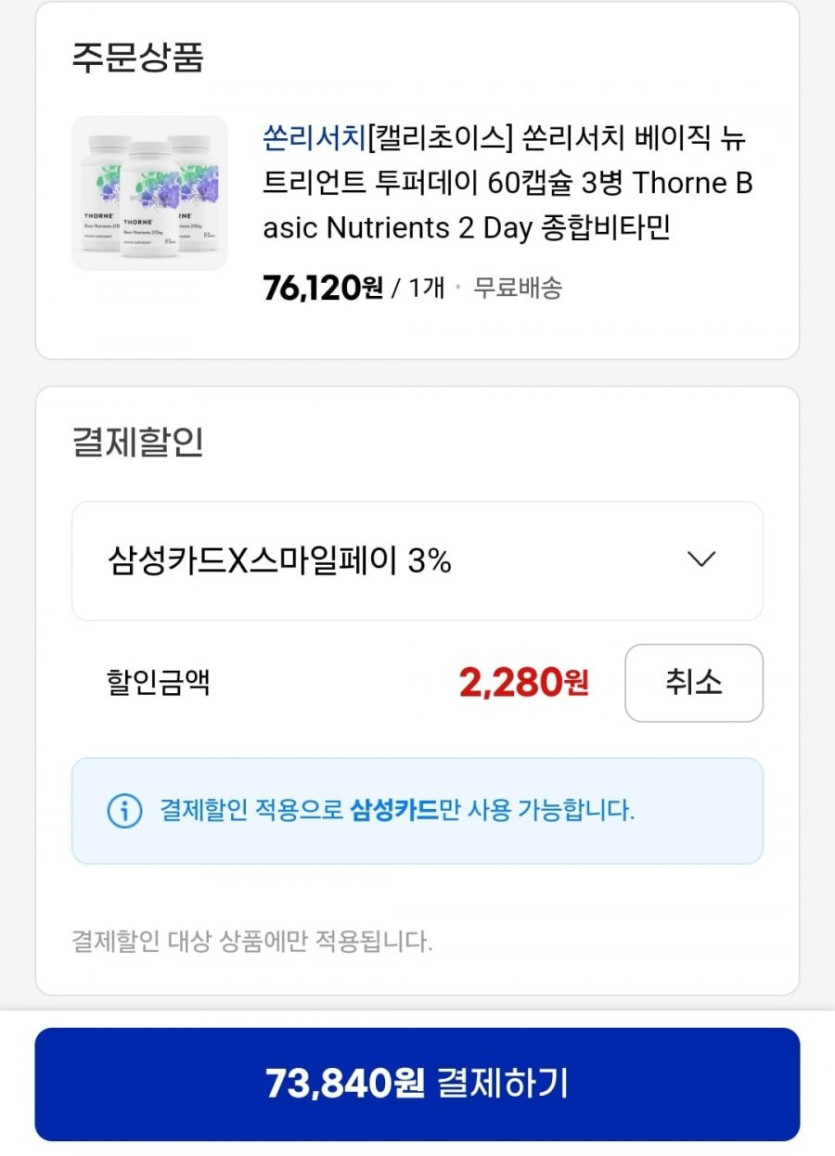The image size is (835, 1156).
Task: Click the info icon in the blue notice
Action: (124, 810)
